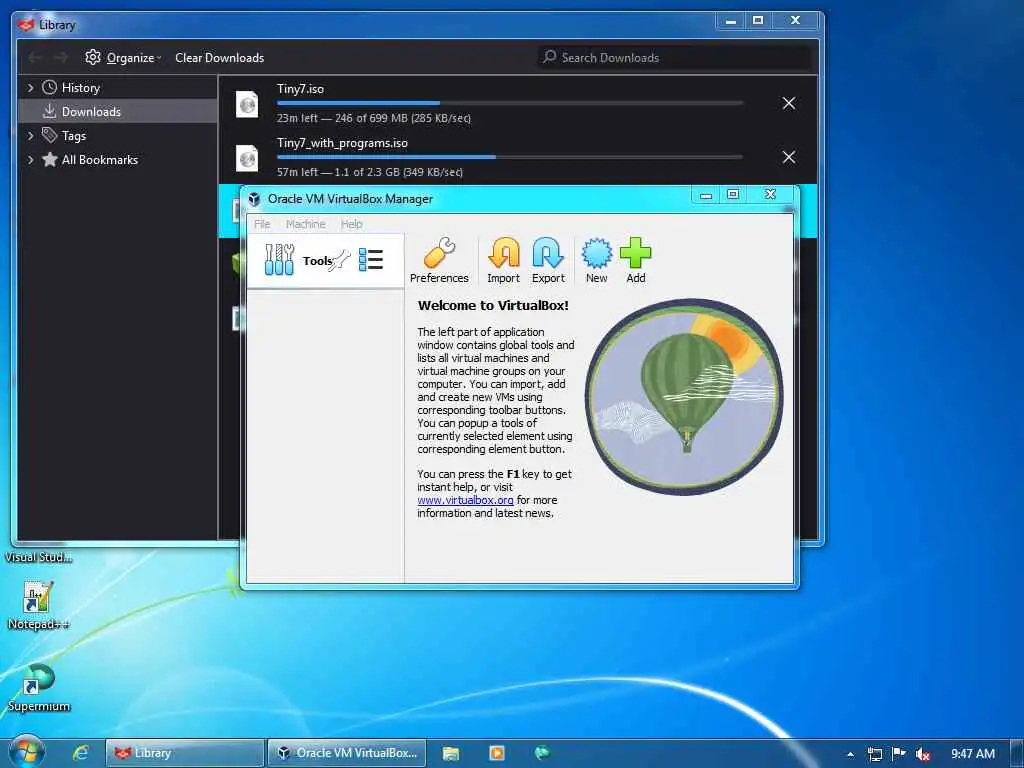
Task: Click the '57m left — 1.1 of 2.3 GB' status
Action: click(370, 172)
